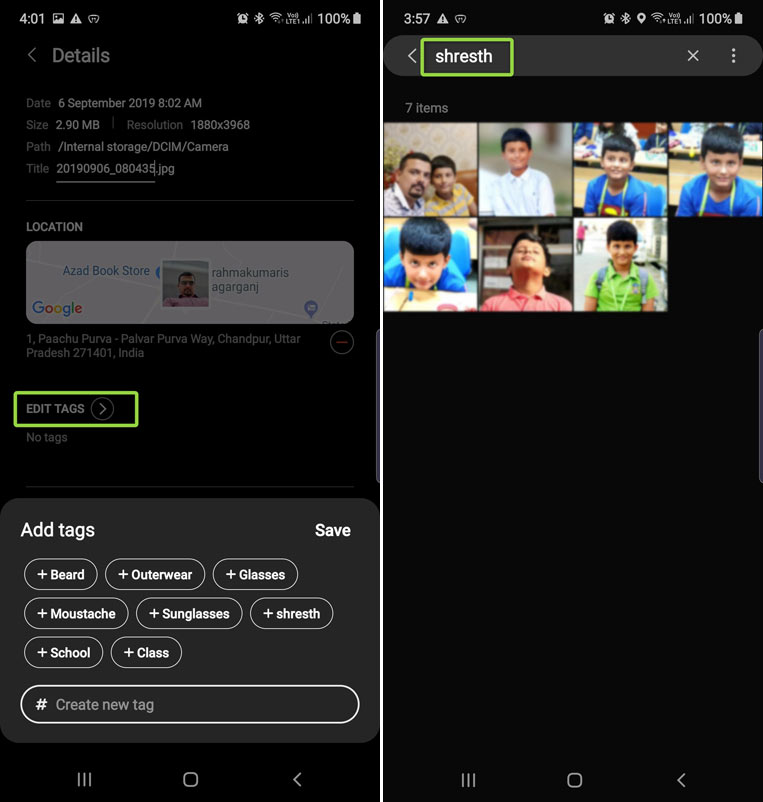The height and width of the screenshot is (802, 763).
Task: Open Edit Tags arrow
Action: pos(102,409)
